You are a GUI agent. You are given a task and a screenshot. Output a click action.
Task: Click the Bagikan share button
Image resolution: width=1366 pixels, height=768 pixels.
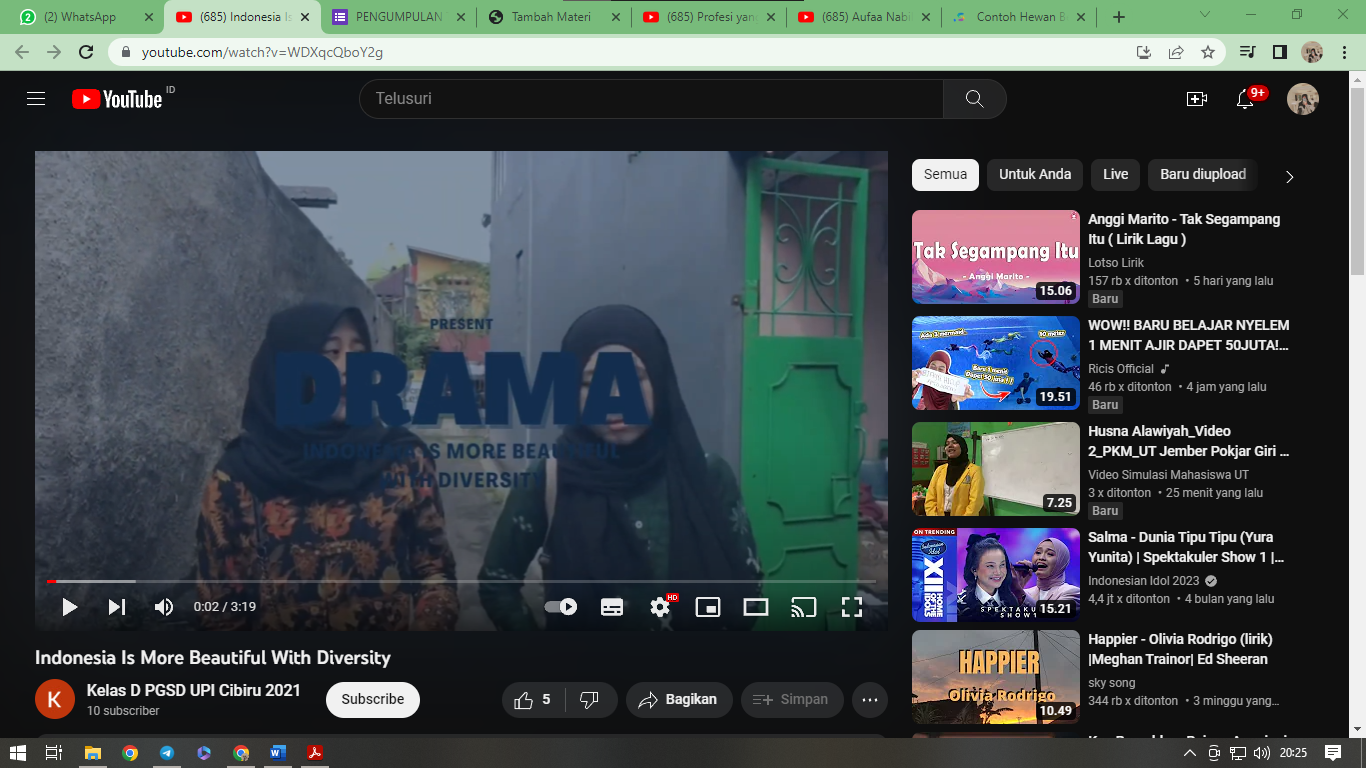tap(679, 699)
